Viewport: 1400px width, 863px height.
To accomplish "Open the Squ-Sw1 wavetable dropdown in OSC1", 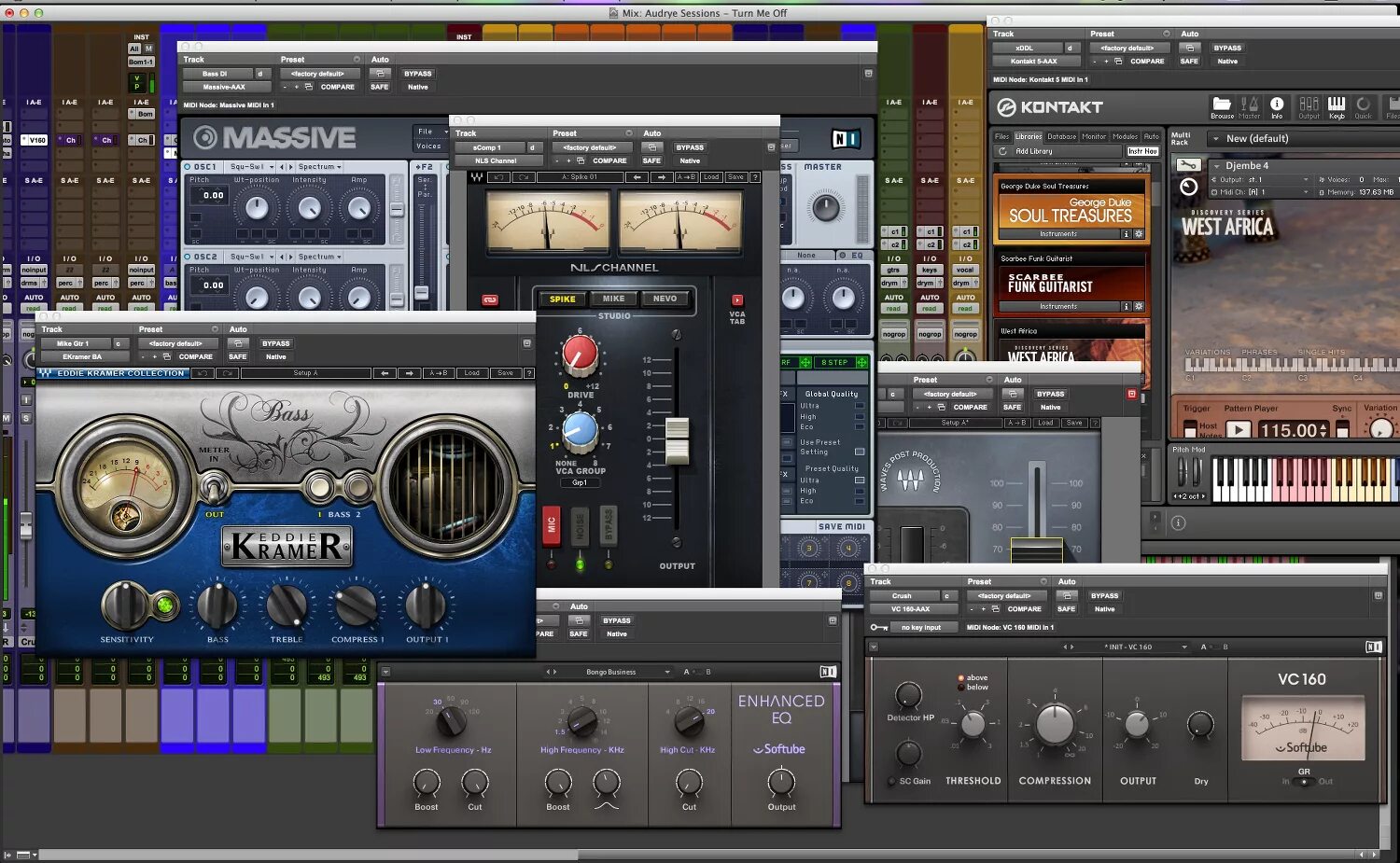I will click(250, 167).
